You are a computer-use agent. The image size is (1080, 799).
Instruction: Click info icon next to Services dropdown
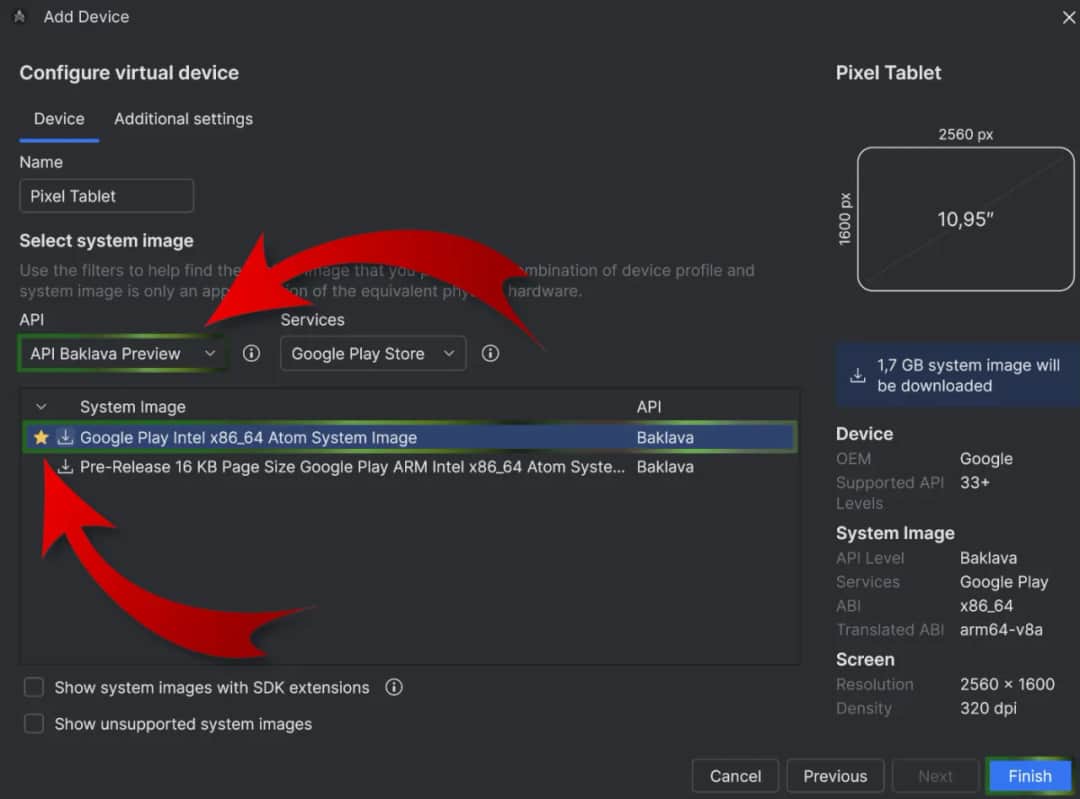click(490, 354)
